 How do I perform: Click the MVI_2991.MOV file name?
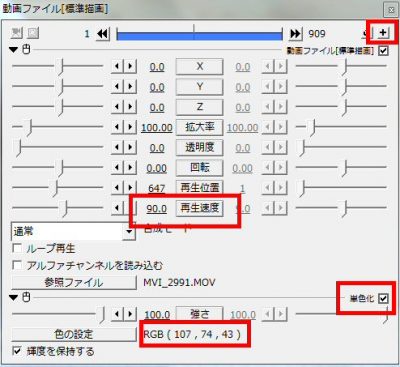(x=179, y=283)
